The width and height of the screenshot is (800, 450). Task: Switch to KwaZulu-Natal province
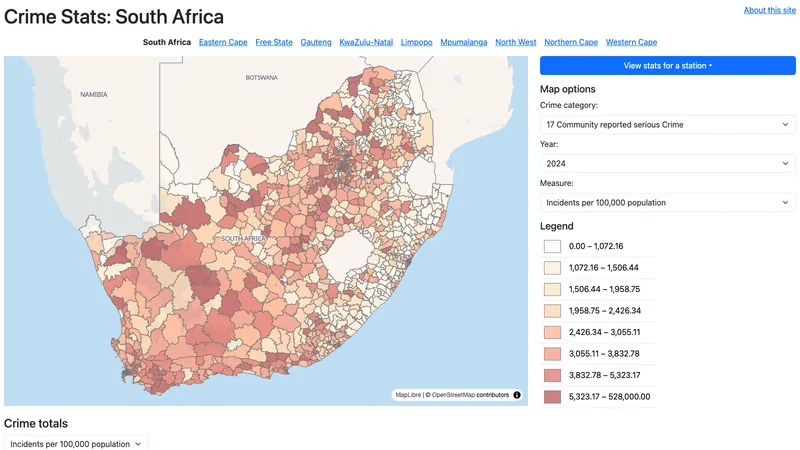[366, 42]
